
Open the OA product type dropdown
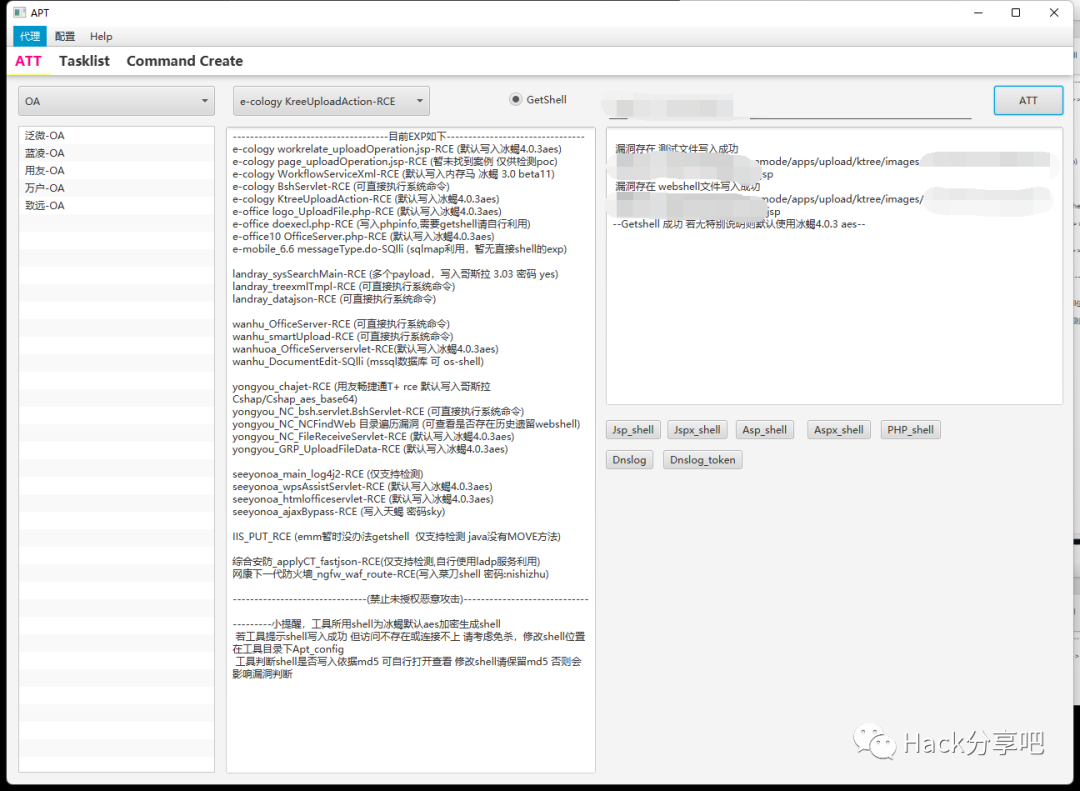pyautogui.click(x=115, y=100)
